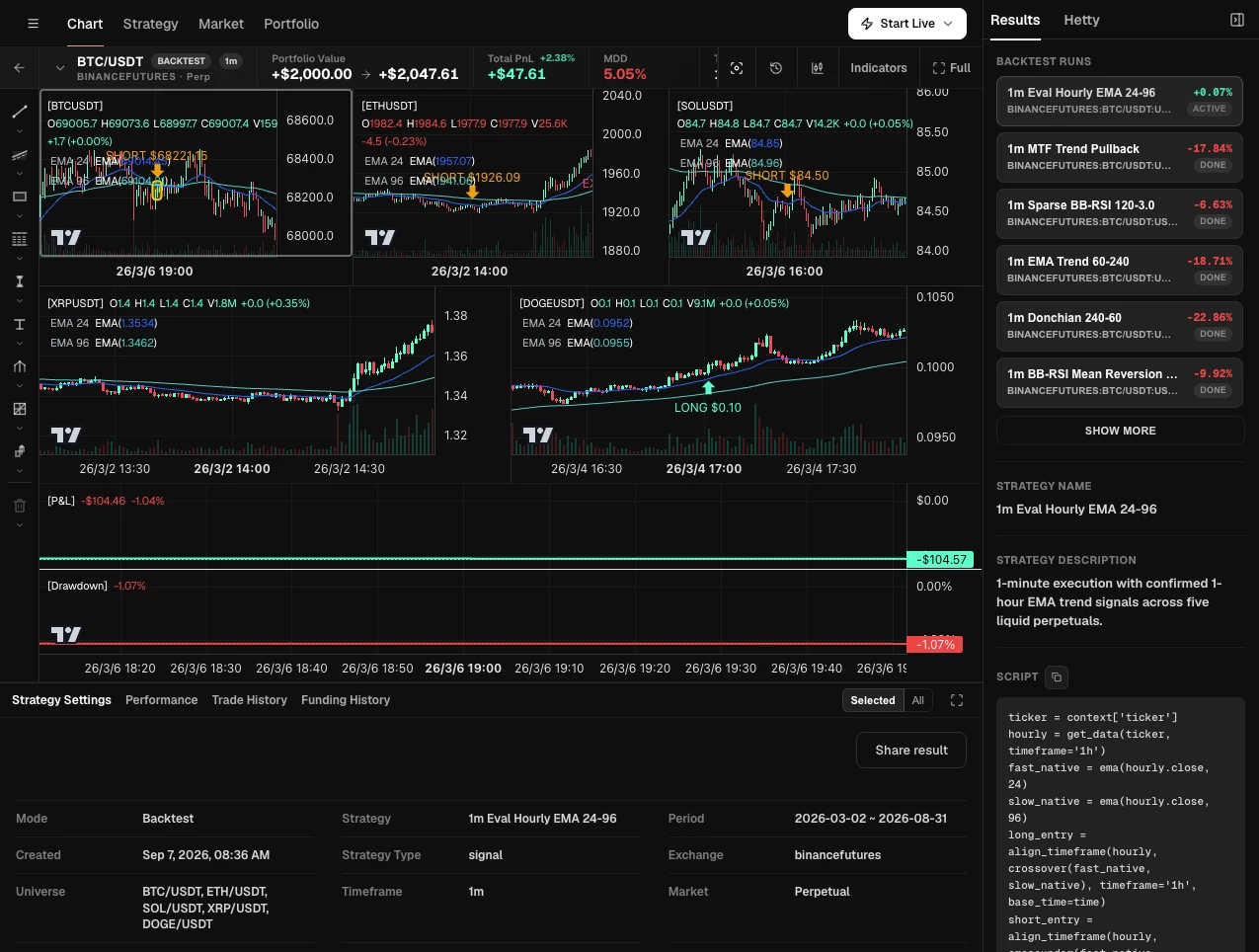Click the TradingView logo on XRPUSDT chart
Image resolution: width=1259 pixels, height=952 pixels.
point(65,435)
